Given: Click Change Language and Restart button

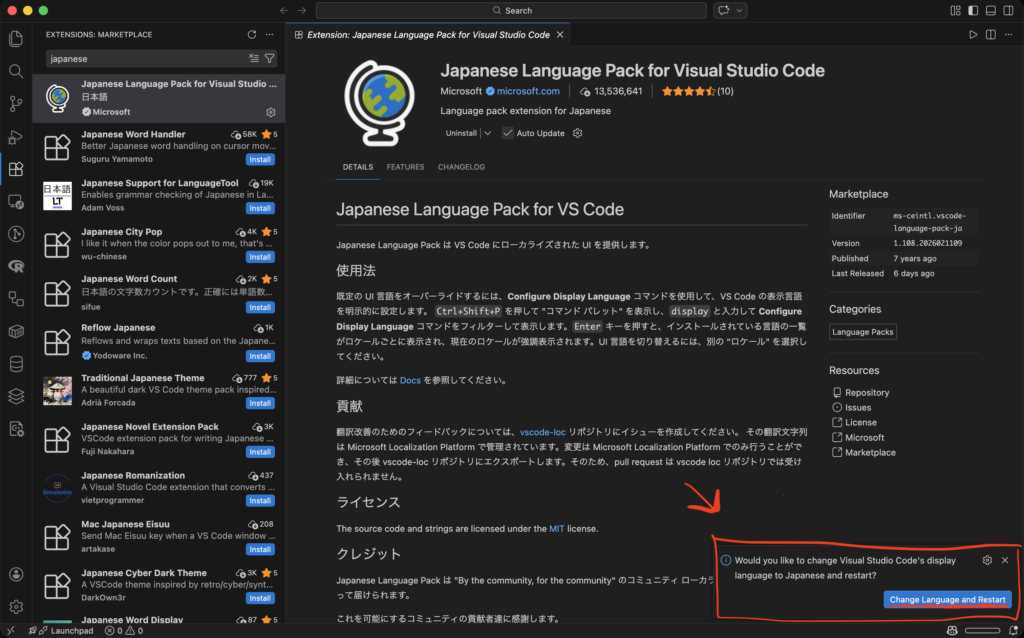Looking at the screenshot, I should (x=947, y=599).
